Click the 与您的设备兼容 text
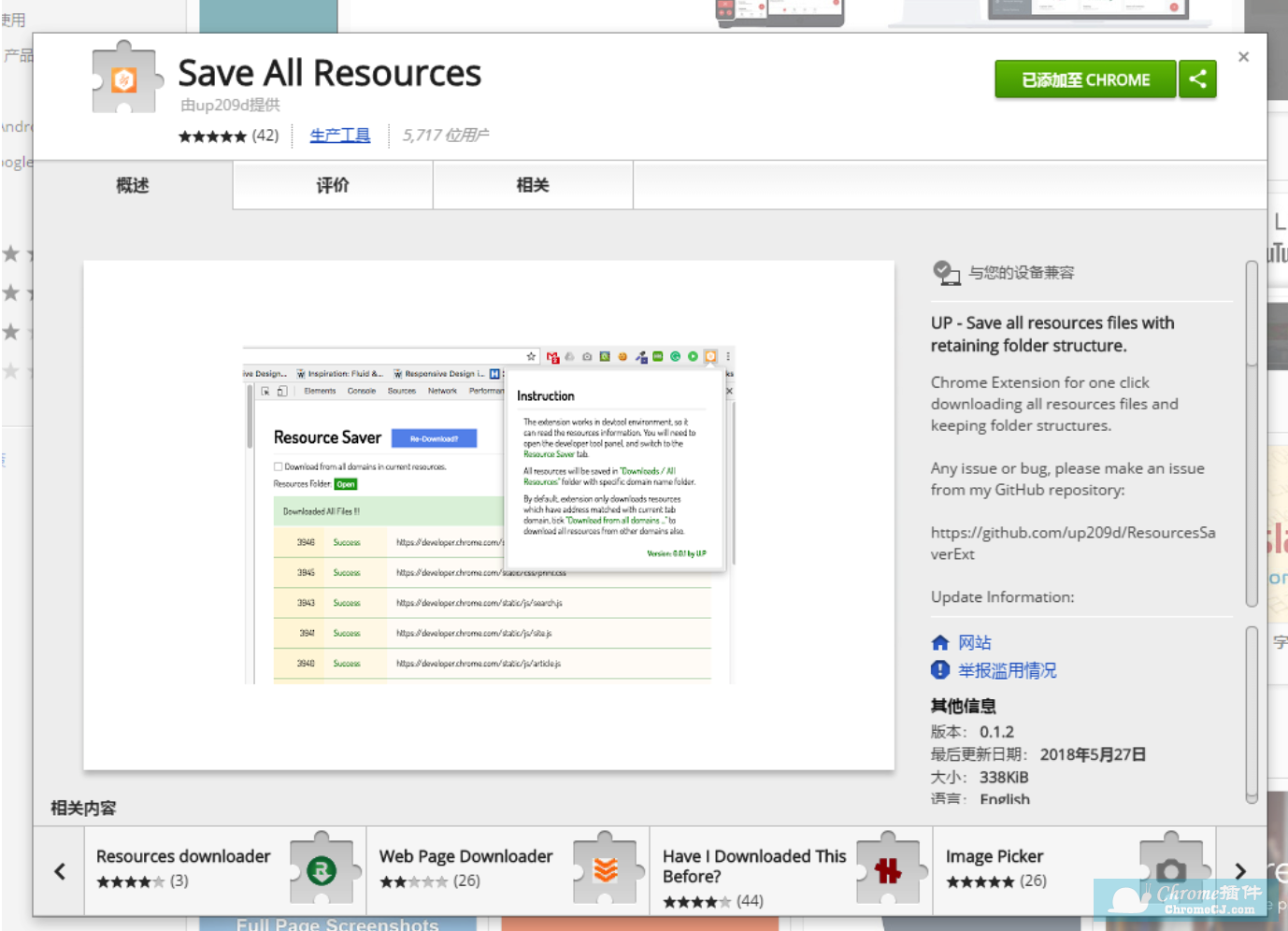The image size is (1288, 931). [1022, 272]
